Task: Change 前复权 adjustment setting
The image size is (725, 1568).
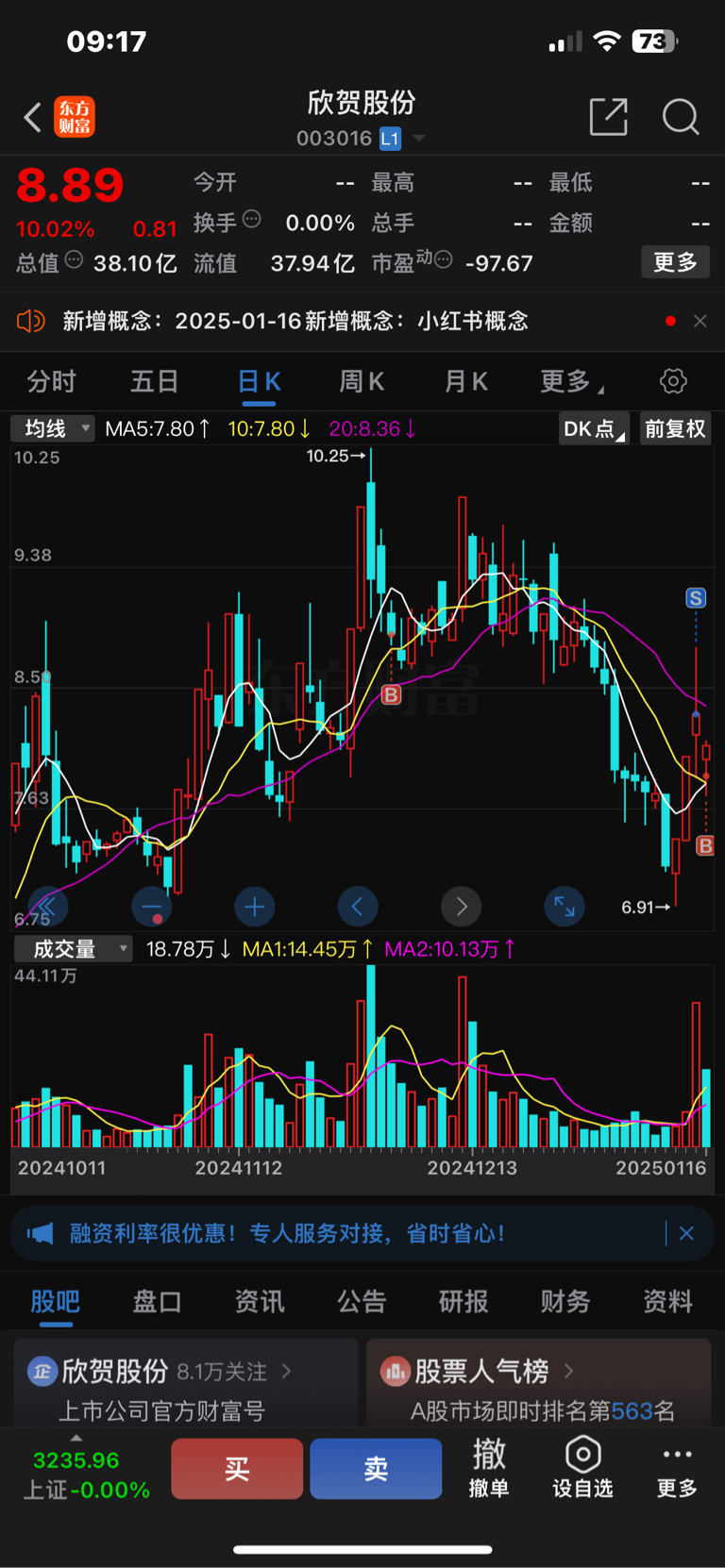Action: (675, 428)
